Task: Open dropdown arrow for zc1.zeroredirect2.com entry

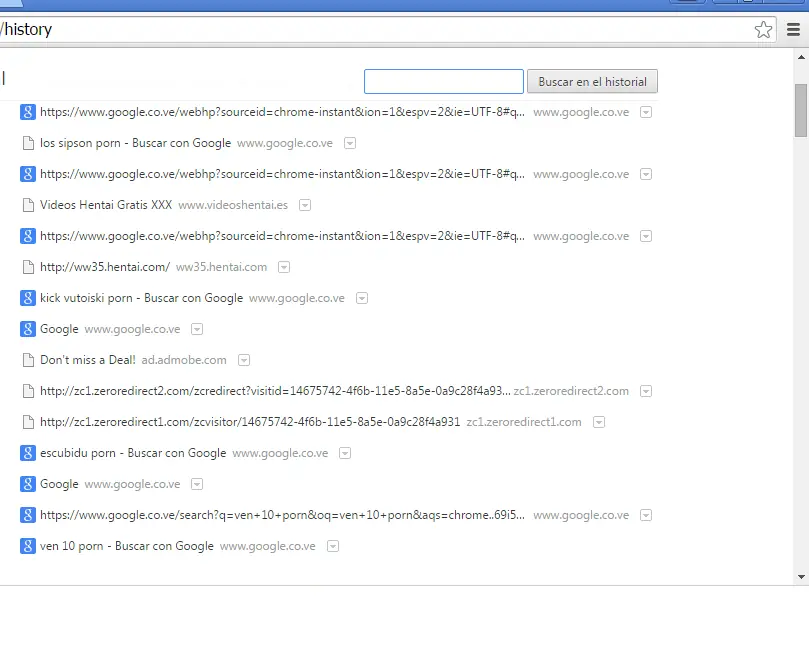Action: (x=645, y=391)
